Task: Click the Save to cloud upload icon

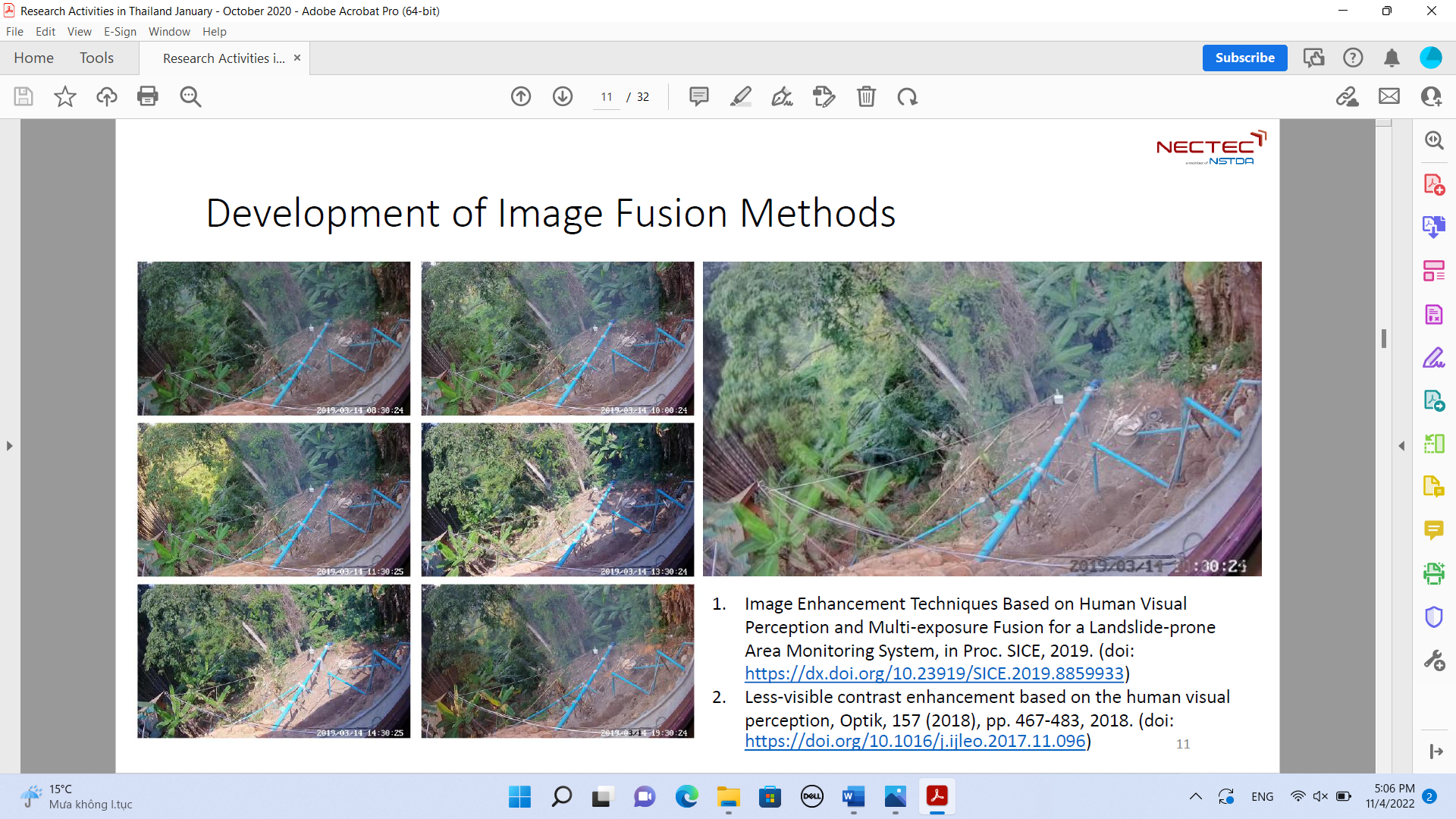Action: pos(106,96)
